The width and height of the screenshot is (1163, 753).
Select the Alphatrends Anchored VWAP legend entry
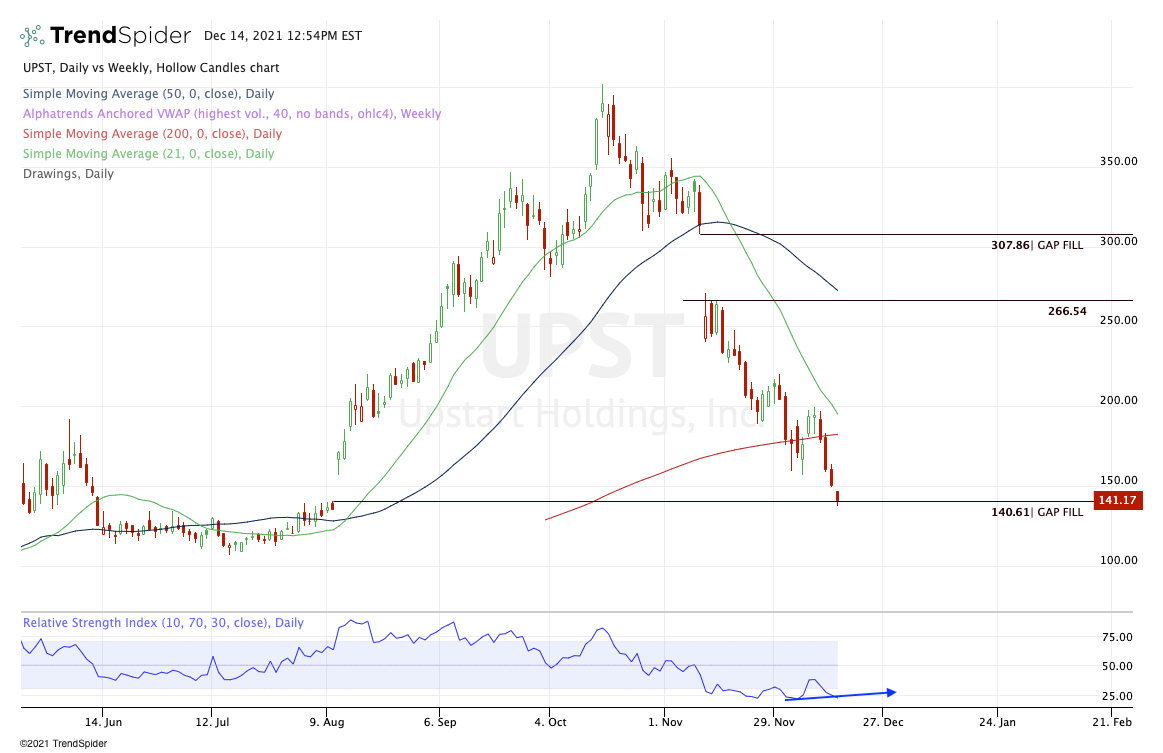[232, 114]
